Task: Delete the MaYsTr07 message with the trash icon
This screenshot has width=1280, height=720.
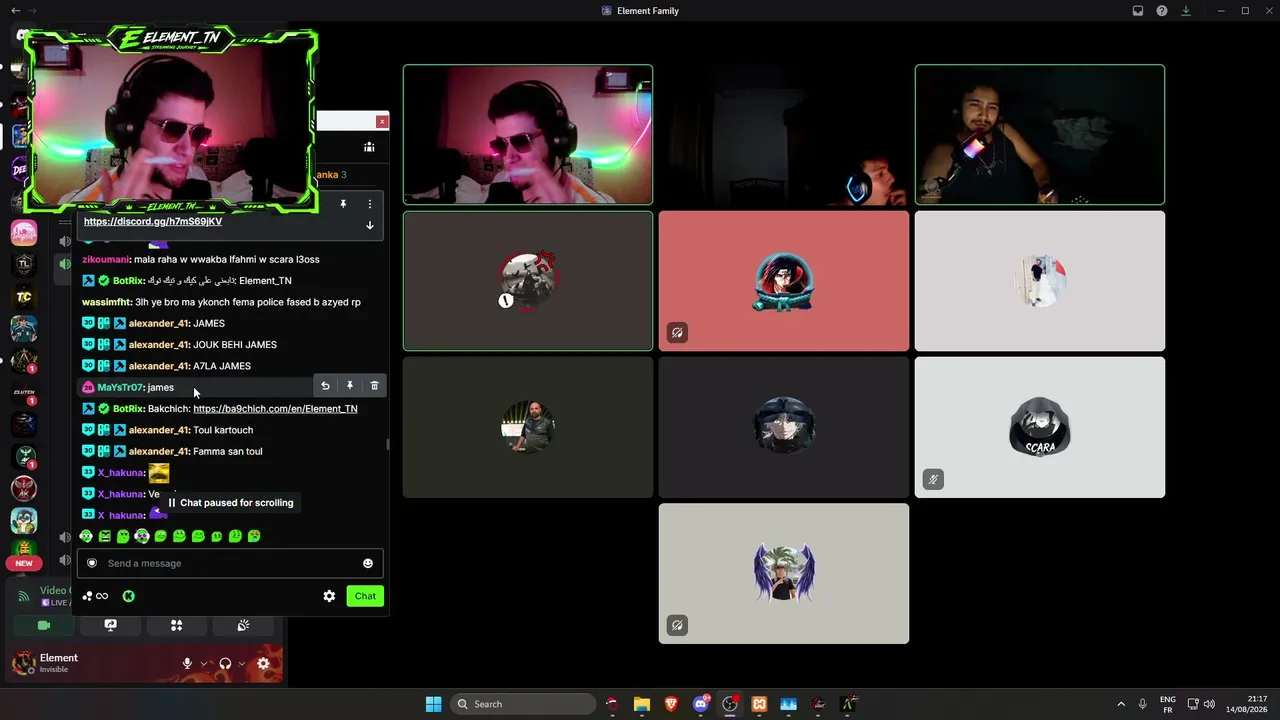Action: tap(375, 386)
